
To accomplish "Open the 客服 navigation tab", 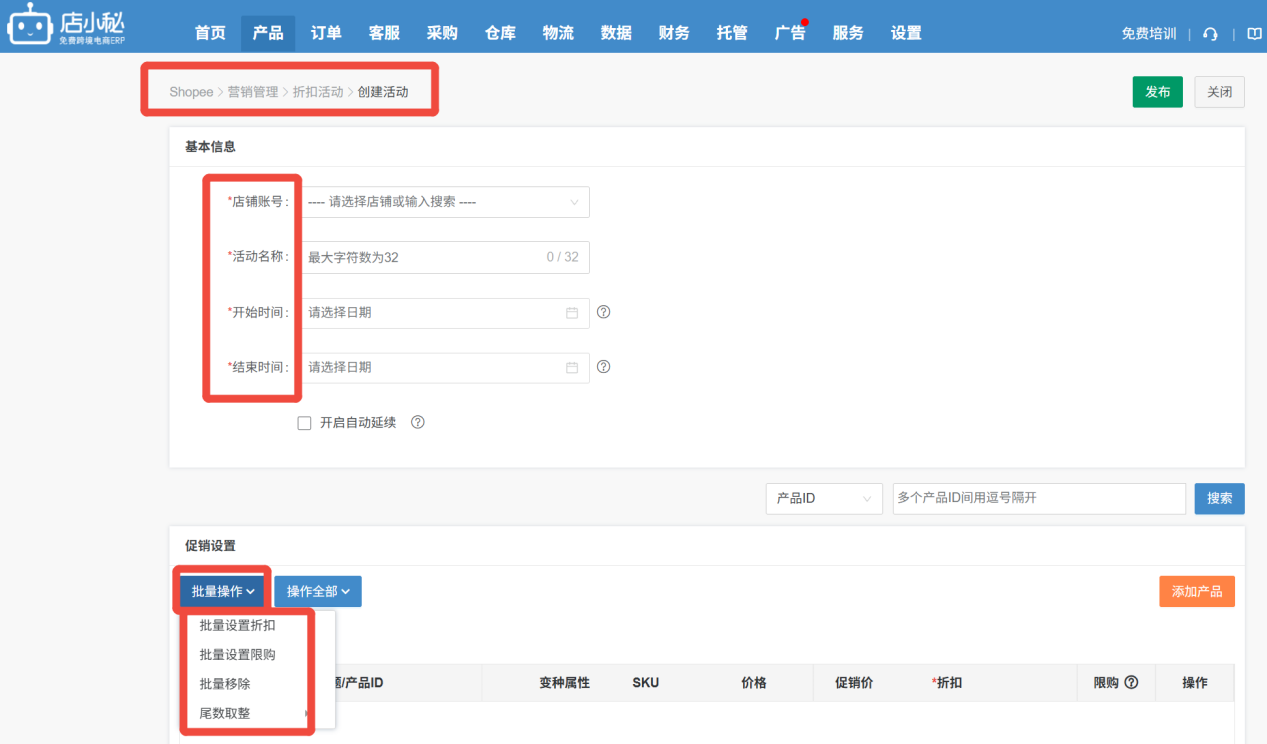I will click(x=384, y=33).
